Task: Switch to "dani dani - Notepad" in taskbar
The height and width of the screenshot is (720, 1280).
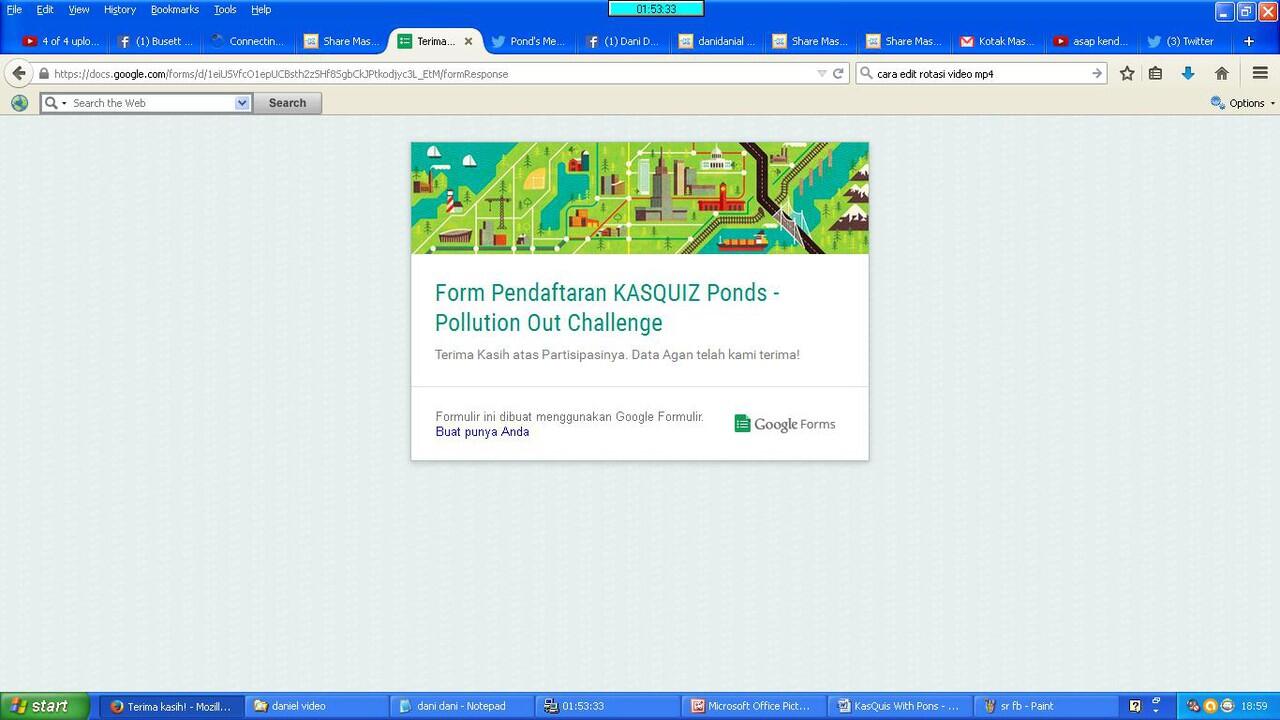Action: (x=461, y=706)
